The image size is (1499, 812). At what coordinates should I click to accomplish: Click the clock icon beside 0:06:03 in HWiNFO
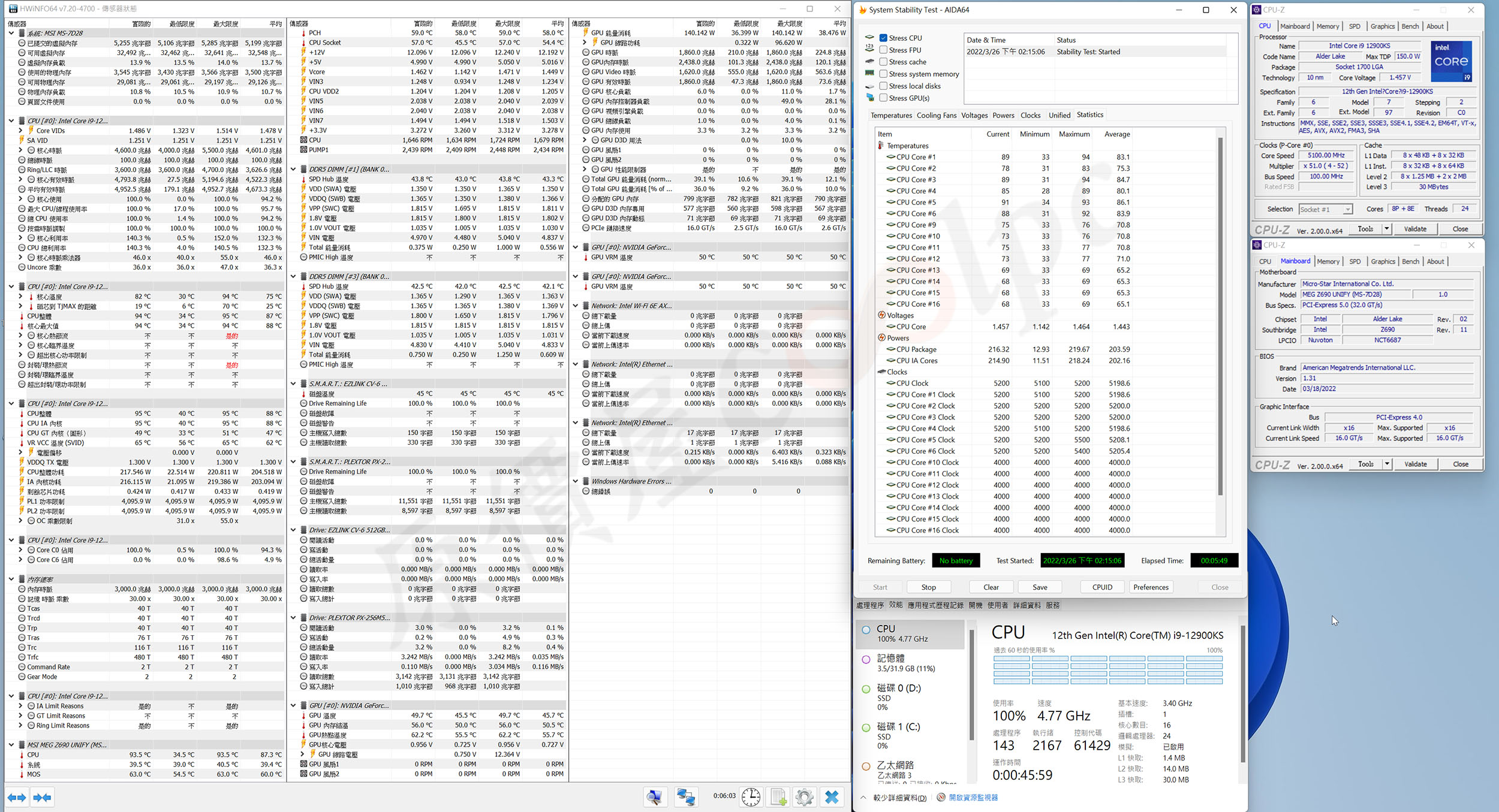pos(751,797)
